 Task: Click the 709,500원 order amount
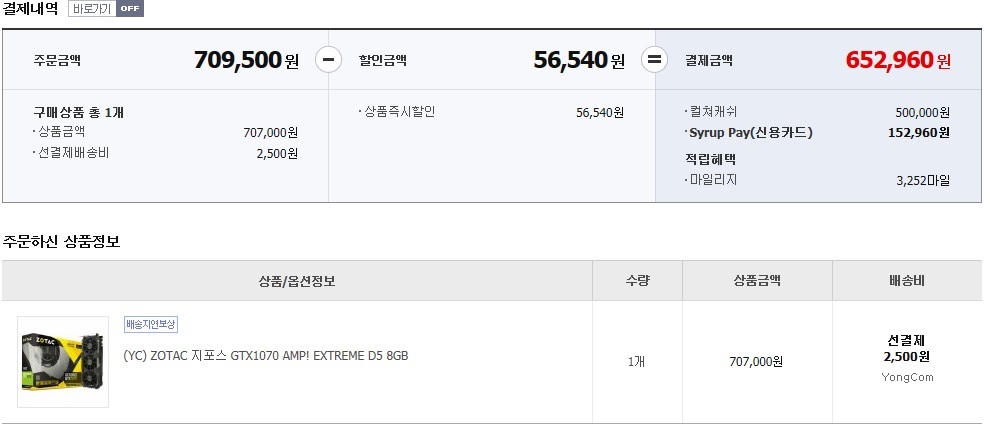[x=246, y=60]
